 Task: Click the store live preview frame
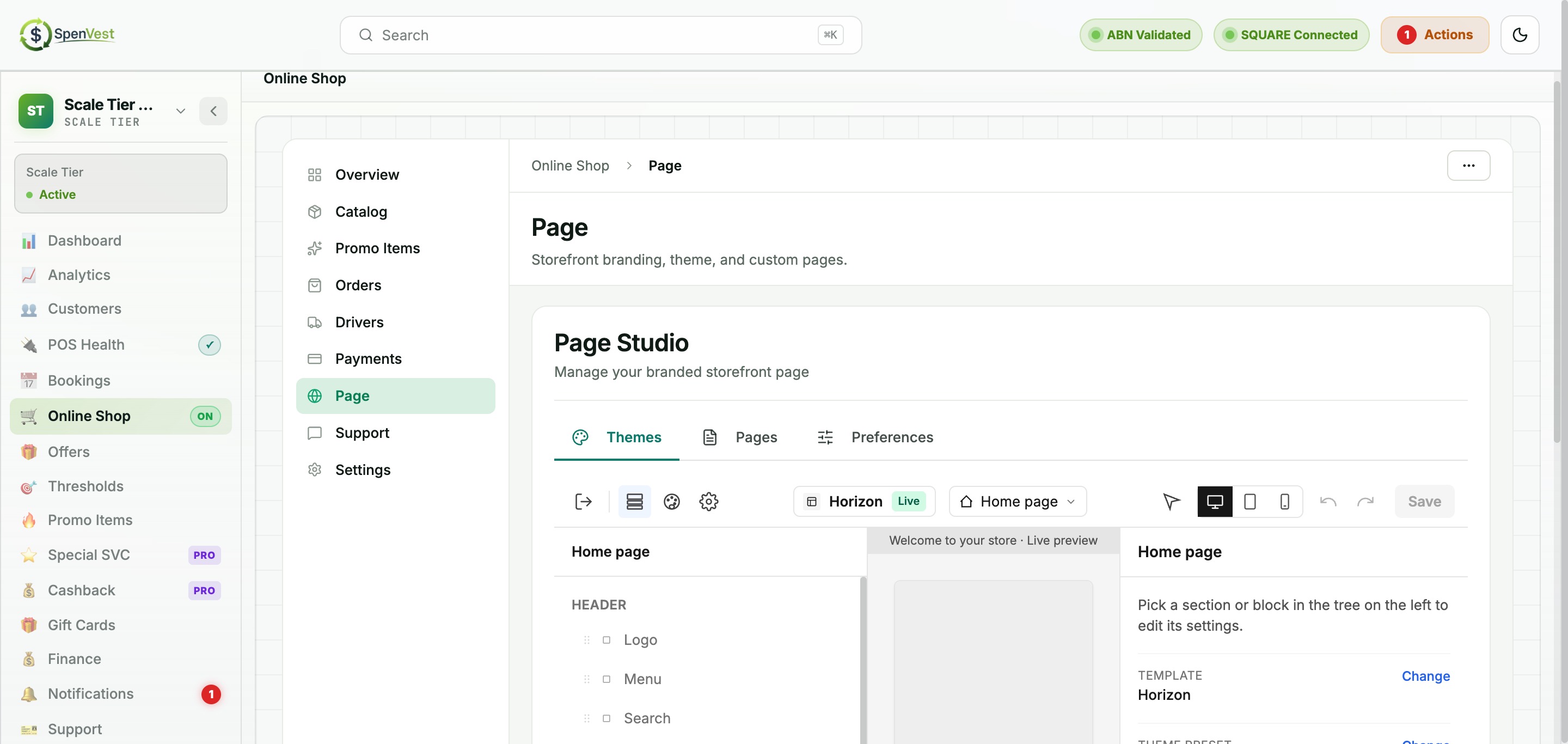pos(993,662)
